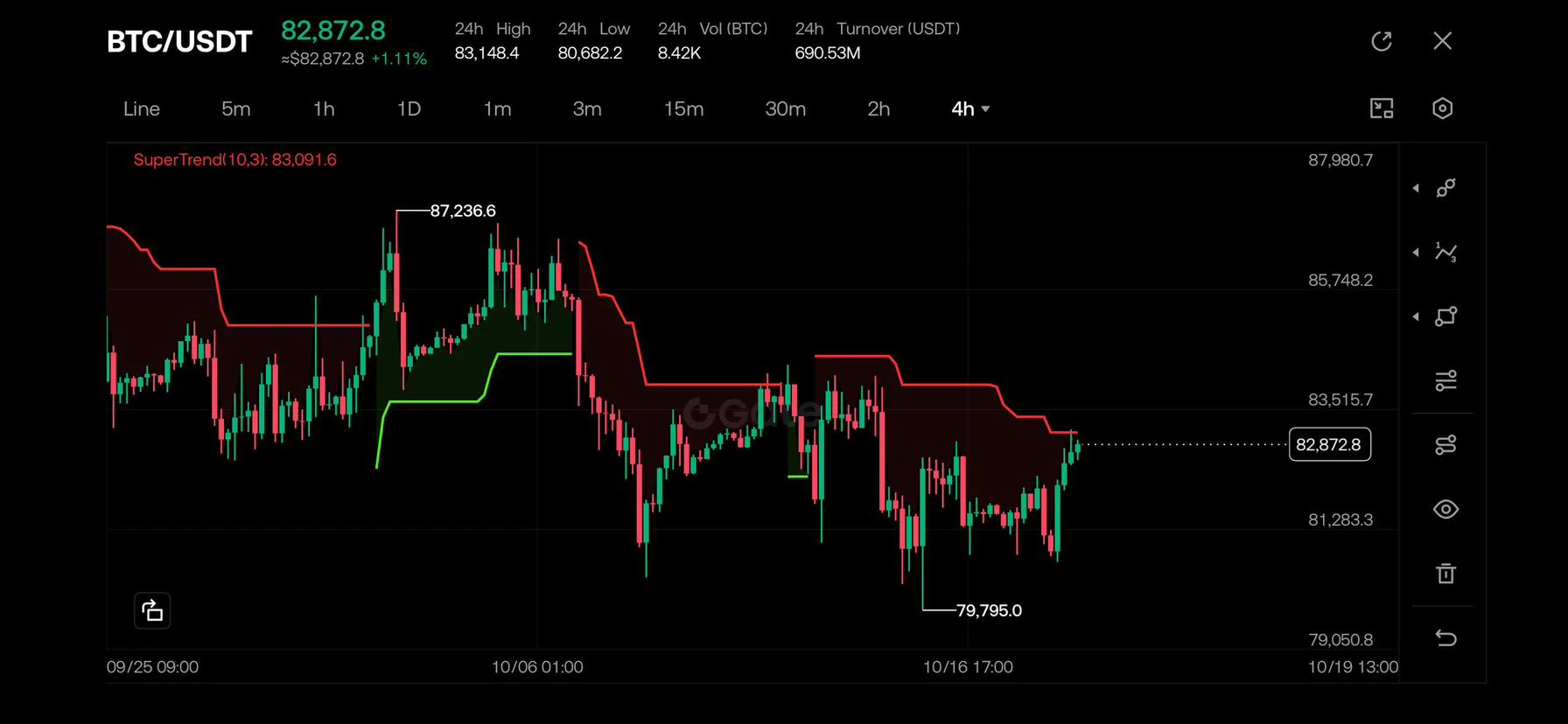Click the 85,748.2 price axis label
Screen dimensions: 1568x724
[x=1340, y=280]
